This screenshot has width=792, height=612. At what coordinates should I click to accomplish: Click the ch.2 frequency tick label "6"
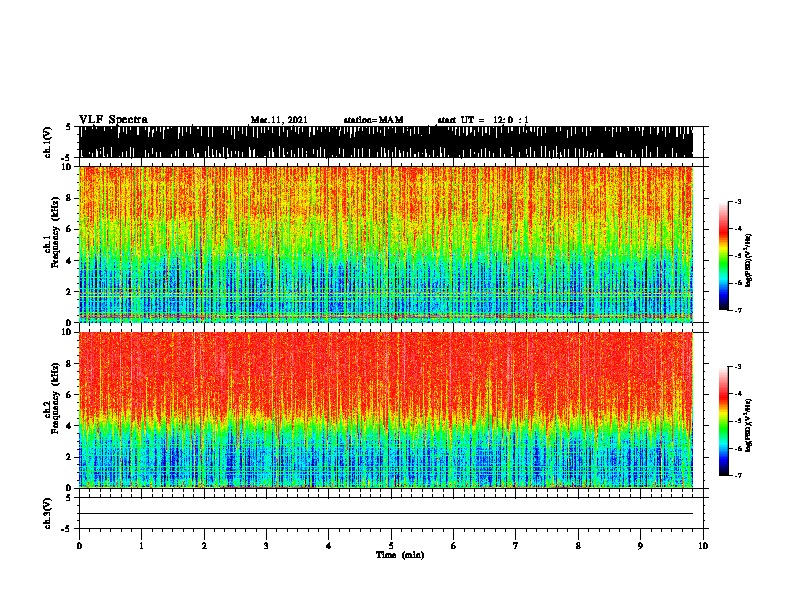[69, 395]
